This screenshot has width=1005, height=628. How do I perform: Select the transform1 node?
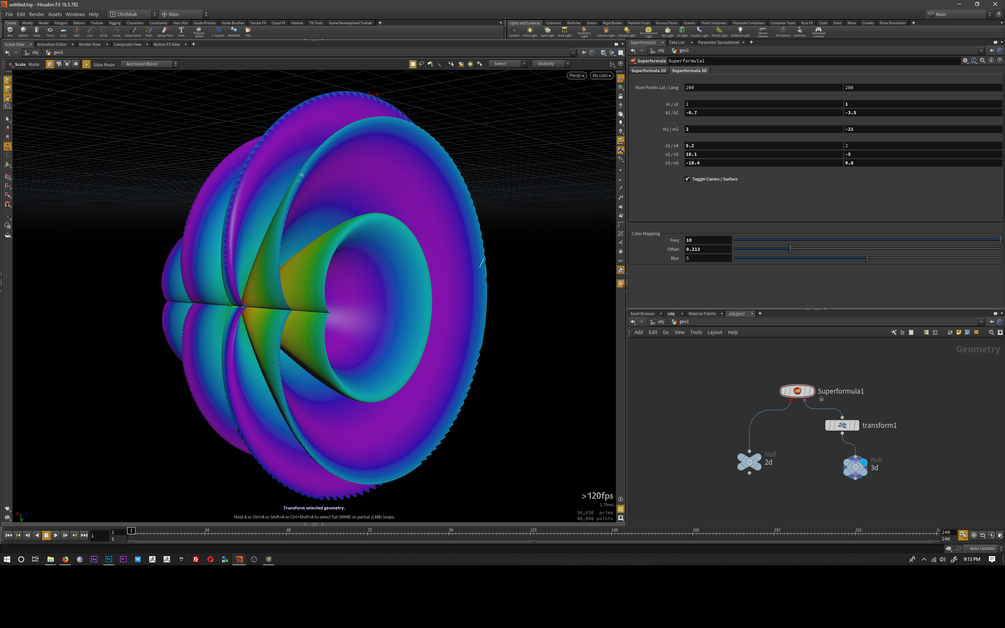tap(842, 425)
